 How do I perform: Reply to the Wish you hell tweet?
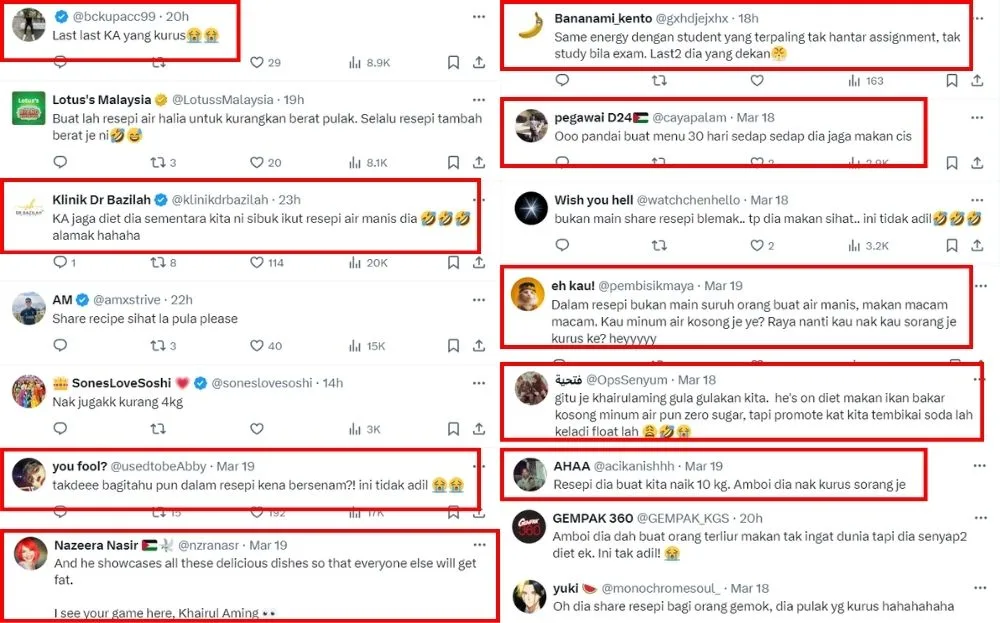(x=561, y=245)
